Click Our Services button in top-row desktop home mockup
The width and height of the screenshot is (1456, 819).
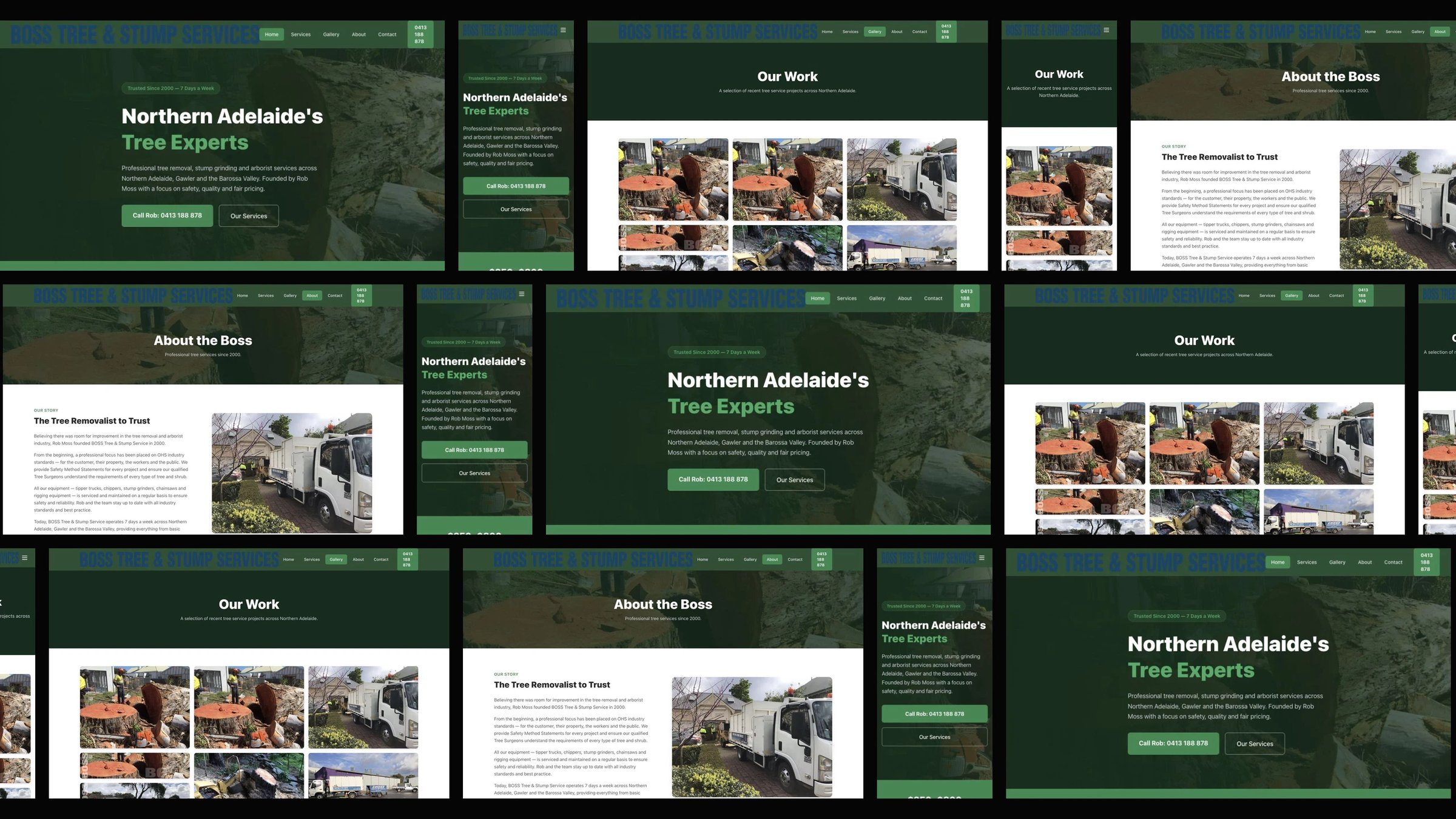point(249,216)
